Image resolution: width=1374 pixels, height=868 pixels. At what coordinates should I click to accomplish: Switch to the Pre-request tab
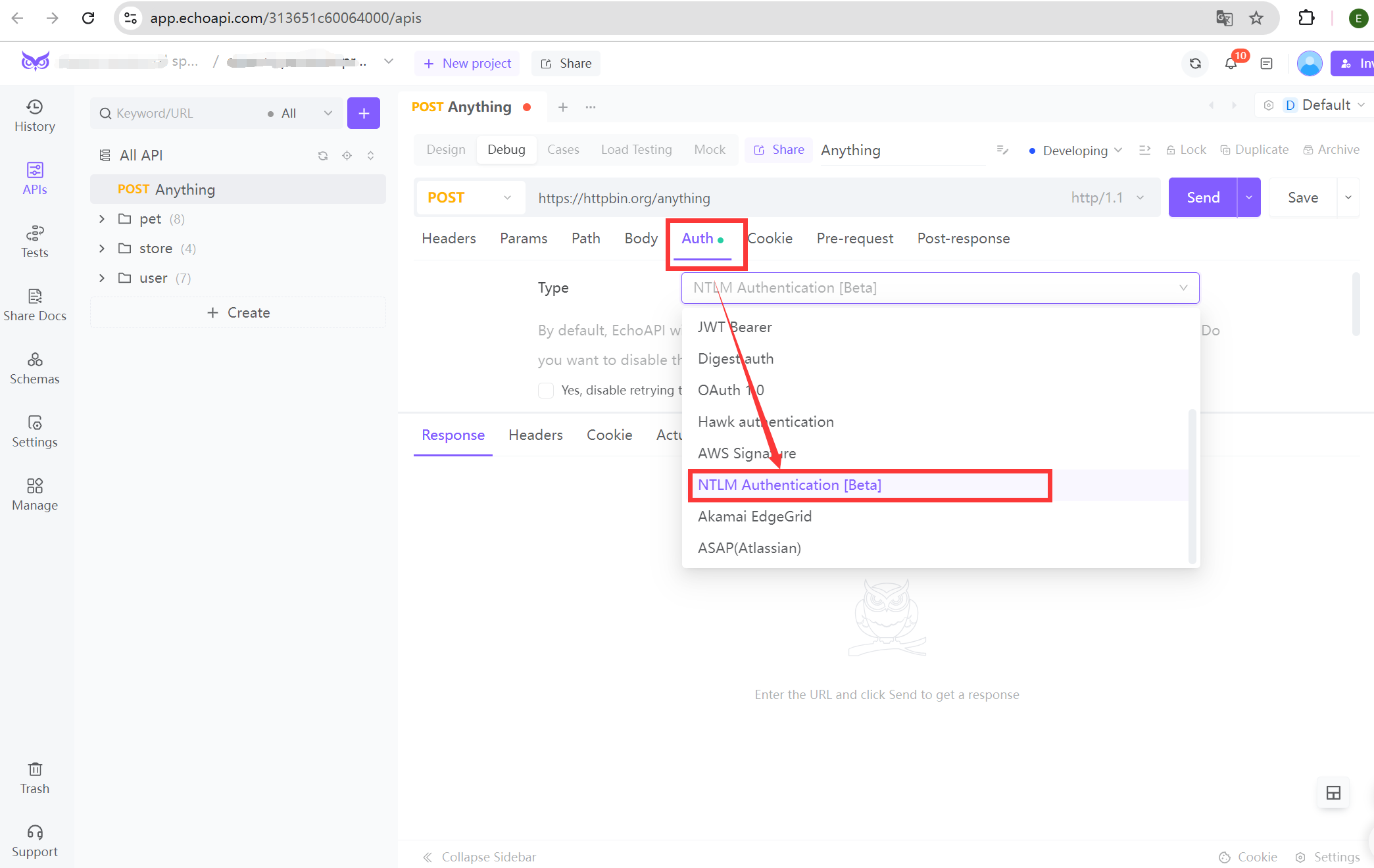[x=855, y=238]
